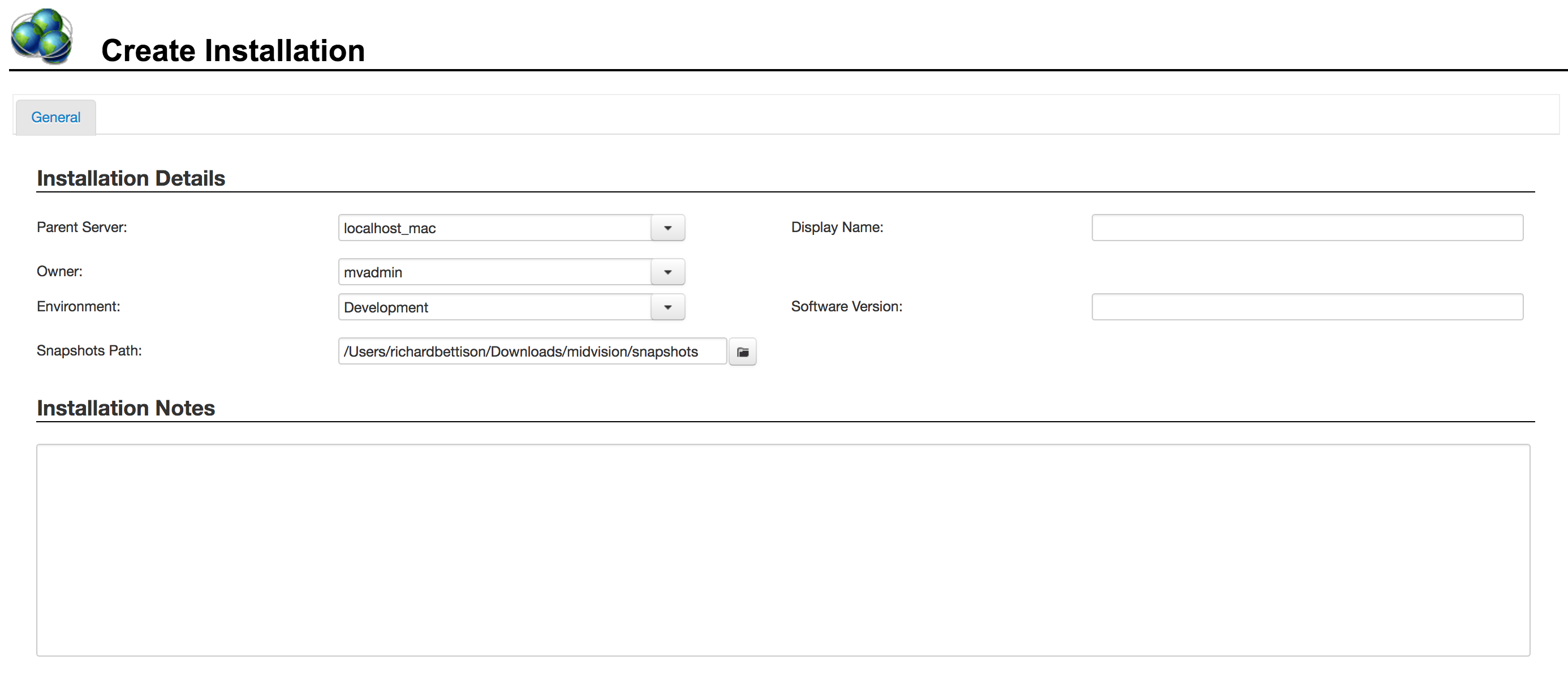Viewport: 1568px width, 677px height.
Task: Expand the Parent Server dropdown arrow
Action: [x=667, y=228]
